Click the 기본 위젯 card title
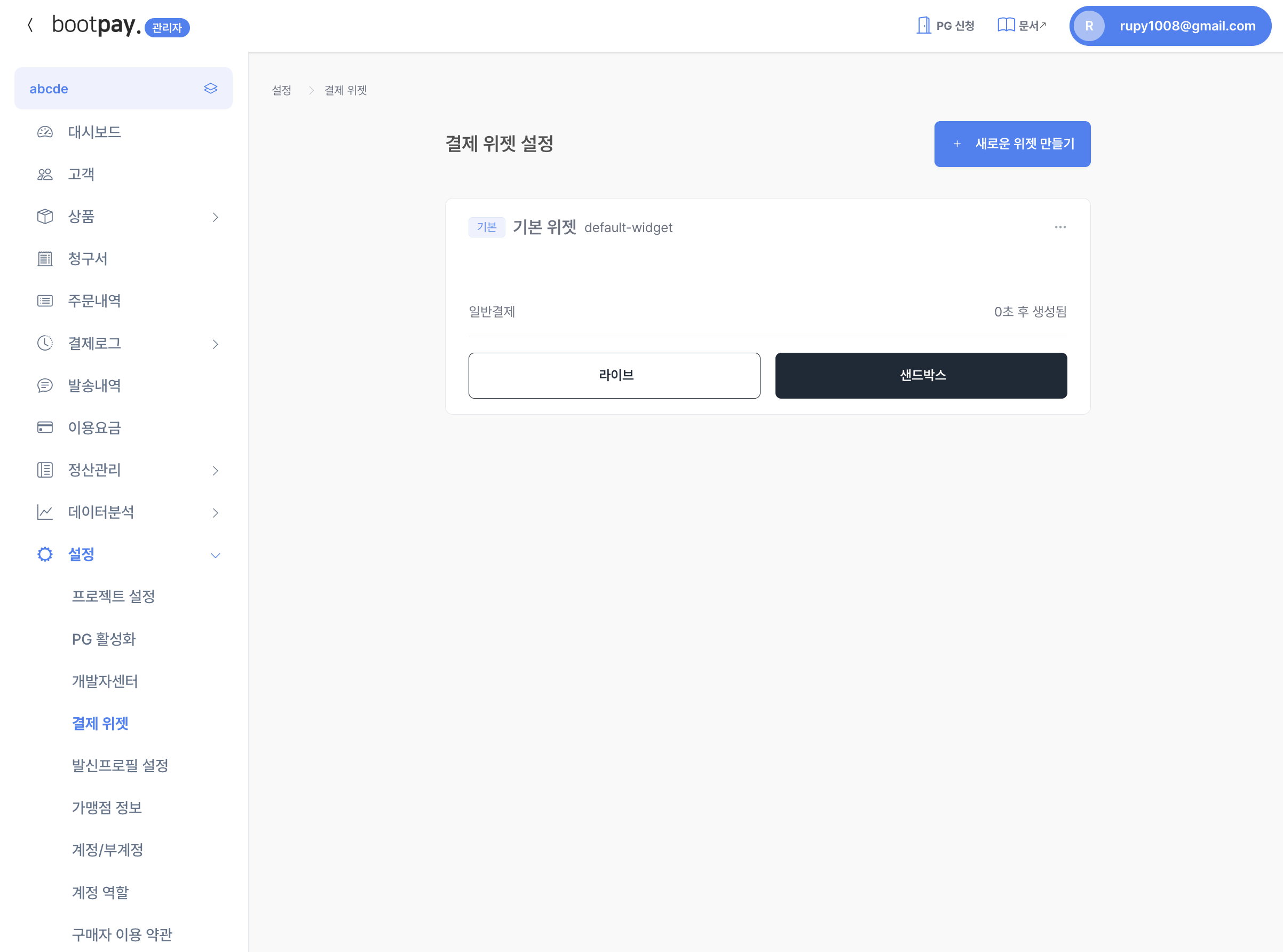This screenshot has width=1283, height=952. pyautogui.click(x=545, y=227)
